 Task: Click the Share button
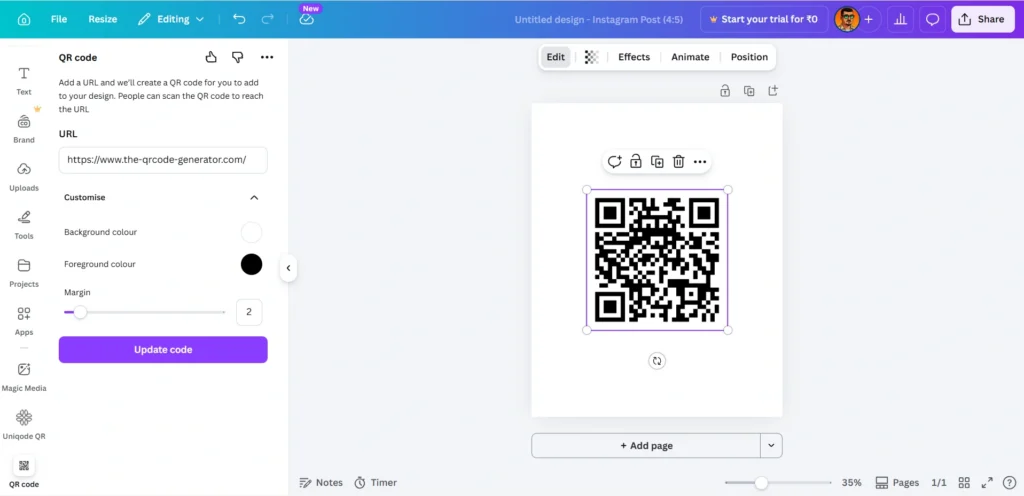(982, 20)
